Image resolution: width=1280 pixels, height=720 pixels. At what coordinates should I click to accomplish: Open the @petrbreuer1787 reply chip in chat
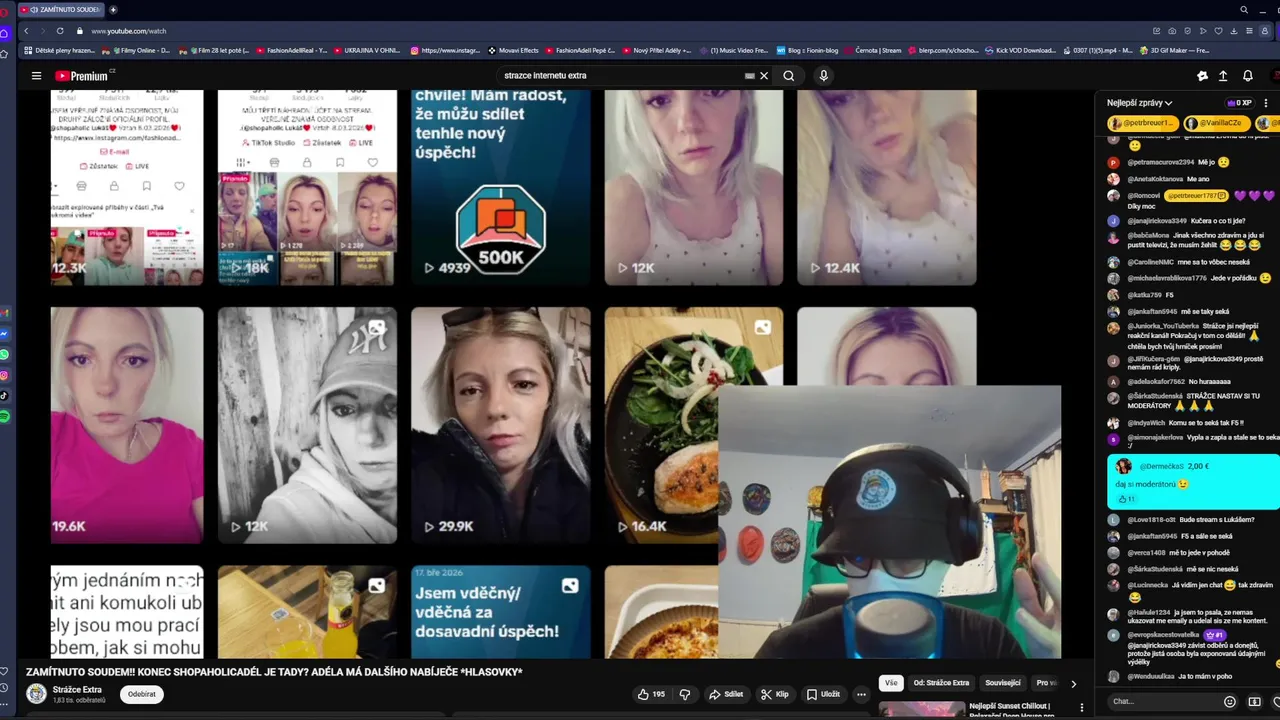(x=1196, y=196)
